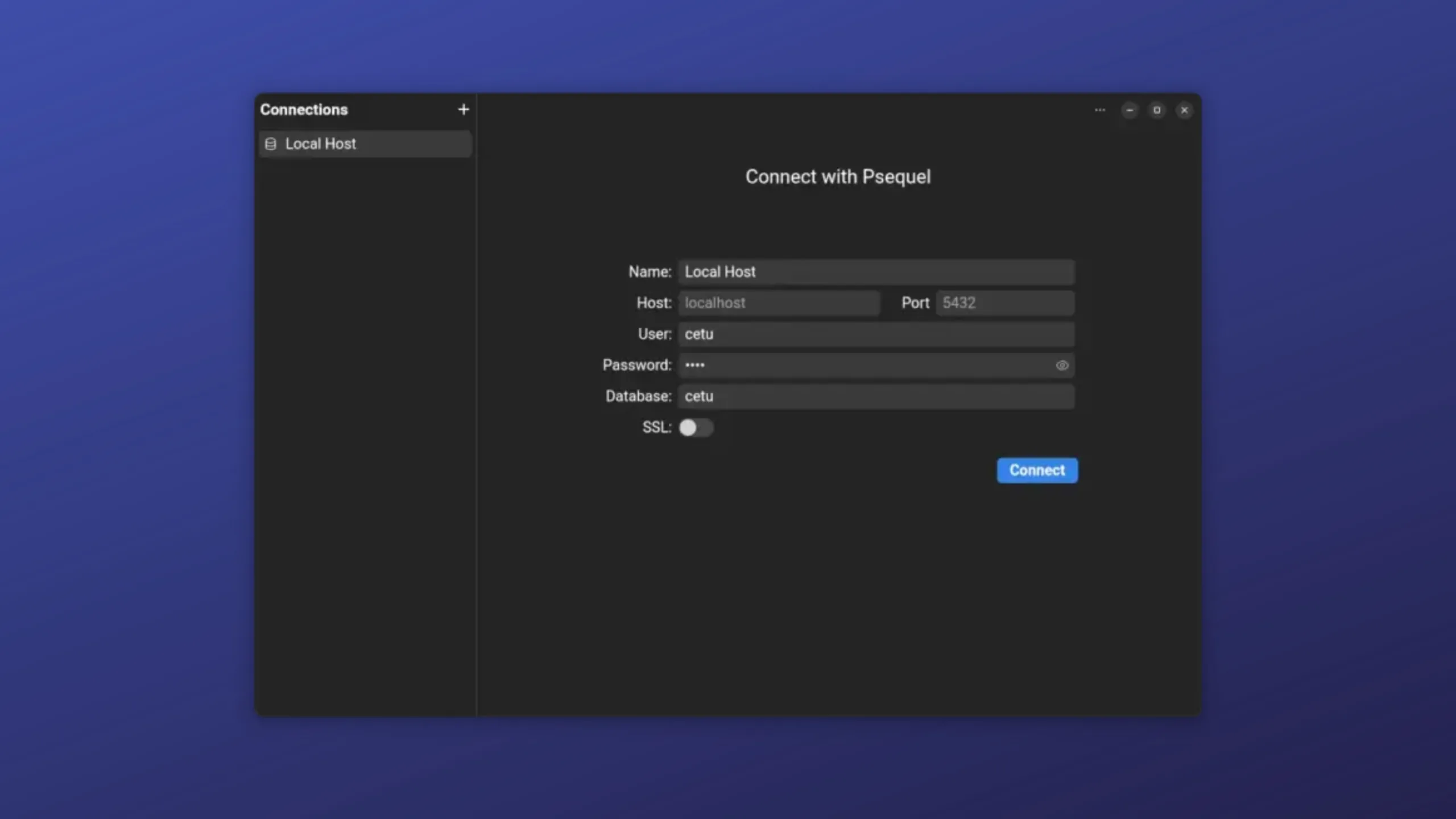This screenshot has height=819, width=1456.
Task: Focus the User field containing cetu
Action: coord(876,334)
